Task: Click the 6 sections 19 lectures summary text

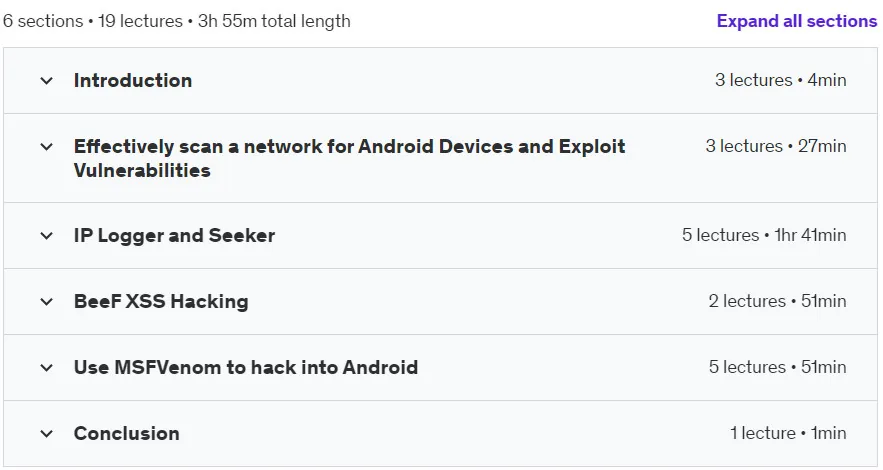Action: (x=177, y=21)
